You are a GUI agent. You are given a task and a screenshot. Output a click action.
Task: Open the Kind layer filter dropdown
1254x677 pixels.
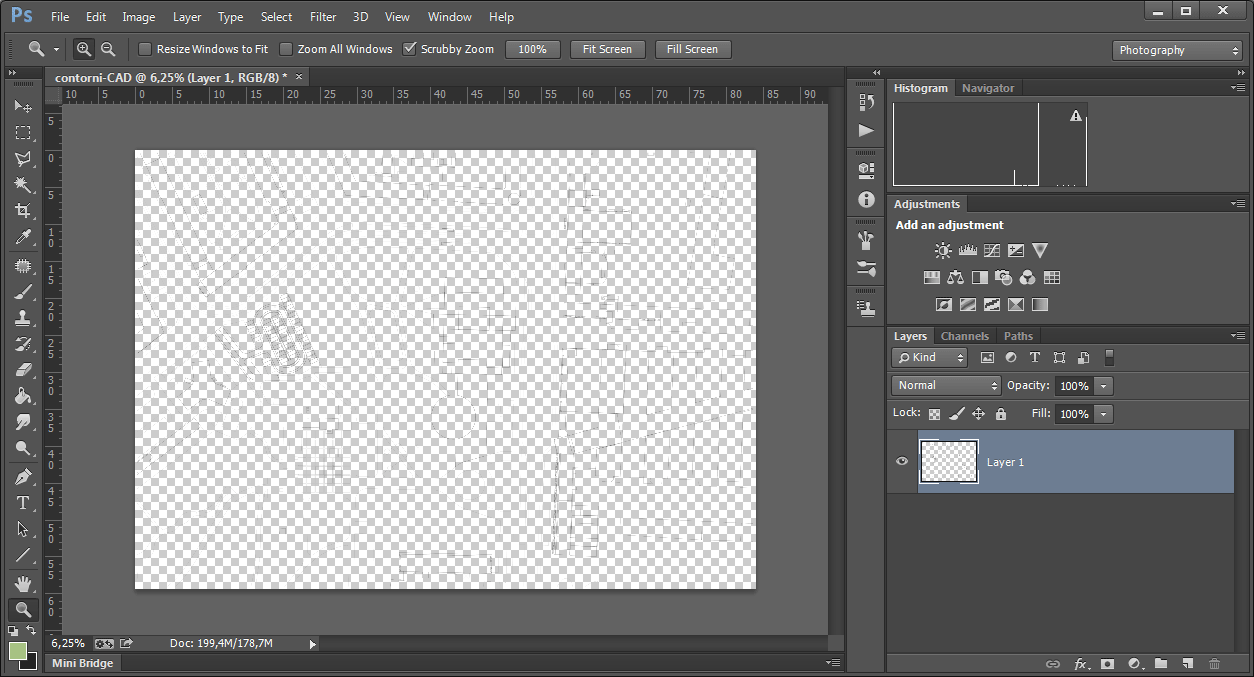[929, 357]
